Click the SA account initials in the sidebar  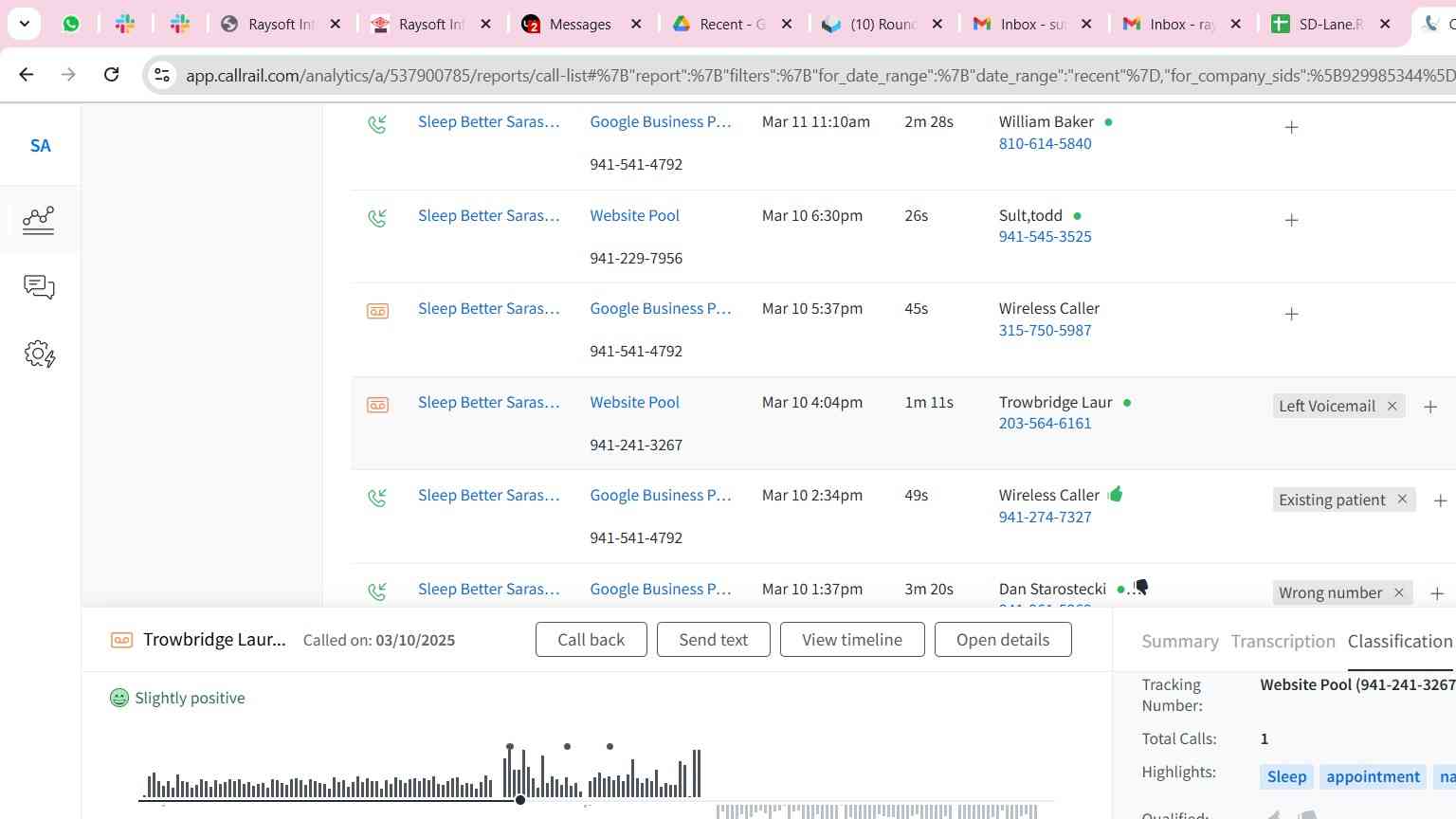[40, 145]
